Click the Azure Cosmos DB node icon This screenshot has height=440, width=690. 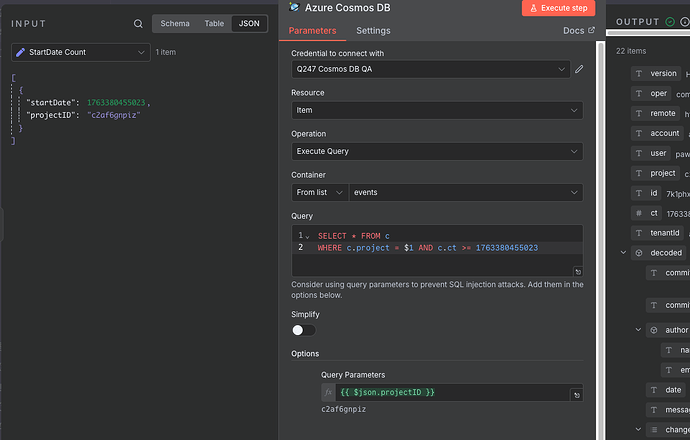pyautogui.click(x=293, y=7)
